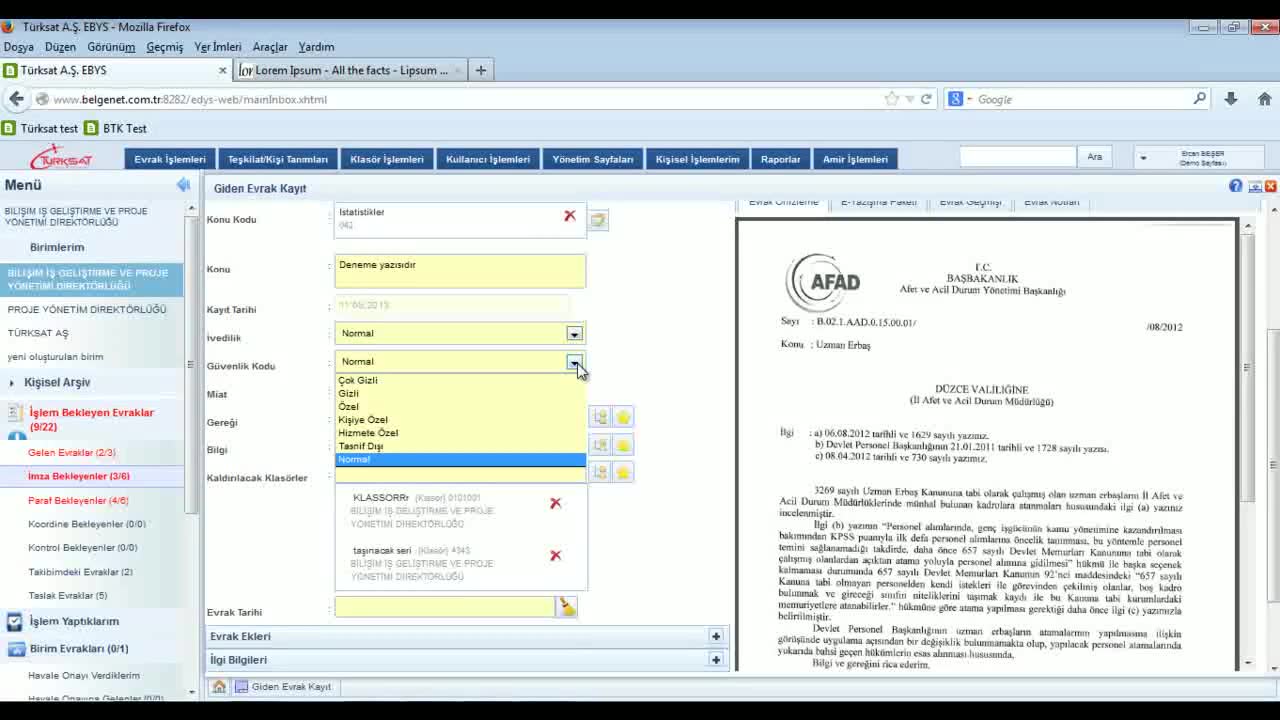Screen dimensions: 1280x720
Task: Choose Hizmete Özel in the dropdown list
Action: pos(368,433)
